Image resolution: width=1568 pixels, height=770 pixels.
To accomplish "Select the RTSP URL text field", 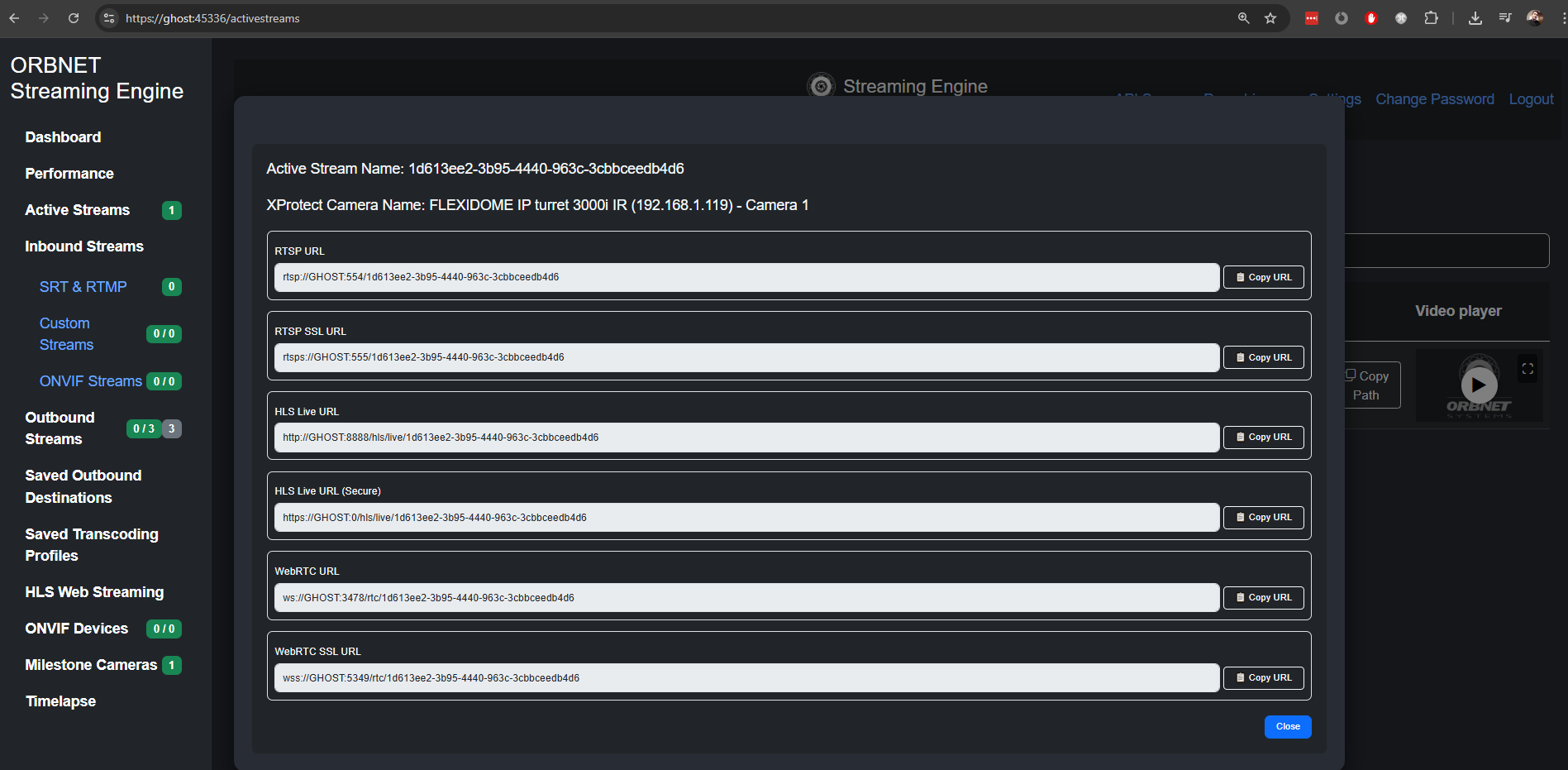I will coord(747,277).
